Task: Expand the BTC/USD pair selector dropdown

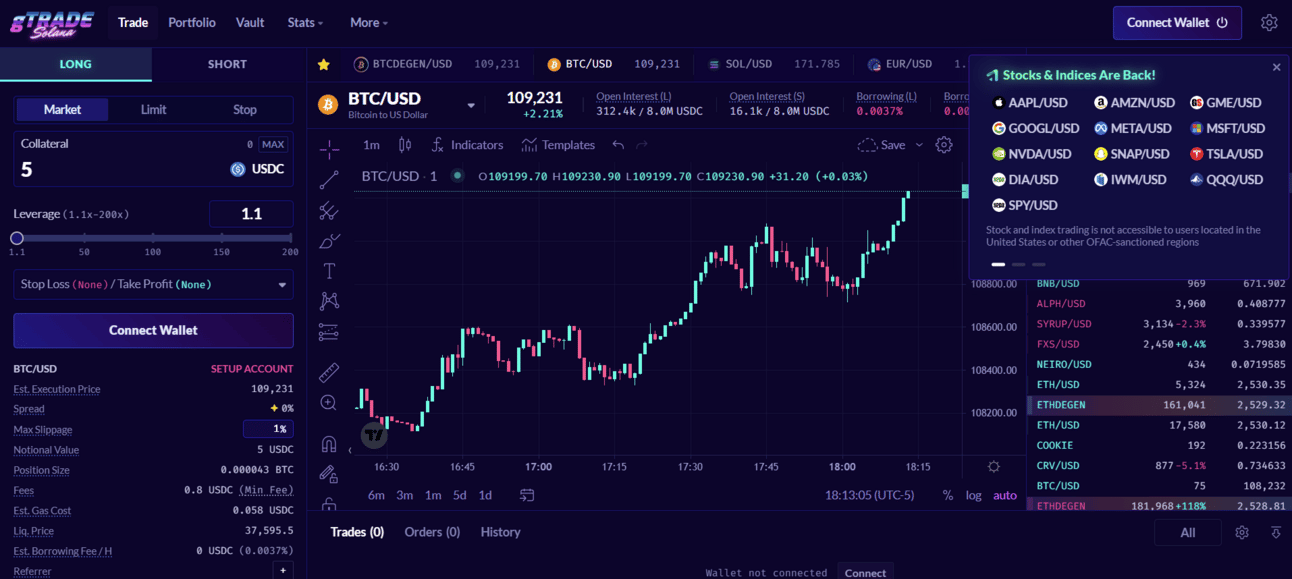Action: [471, 105]
